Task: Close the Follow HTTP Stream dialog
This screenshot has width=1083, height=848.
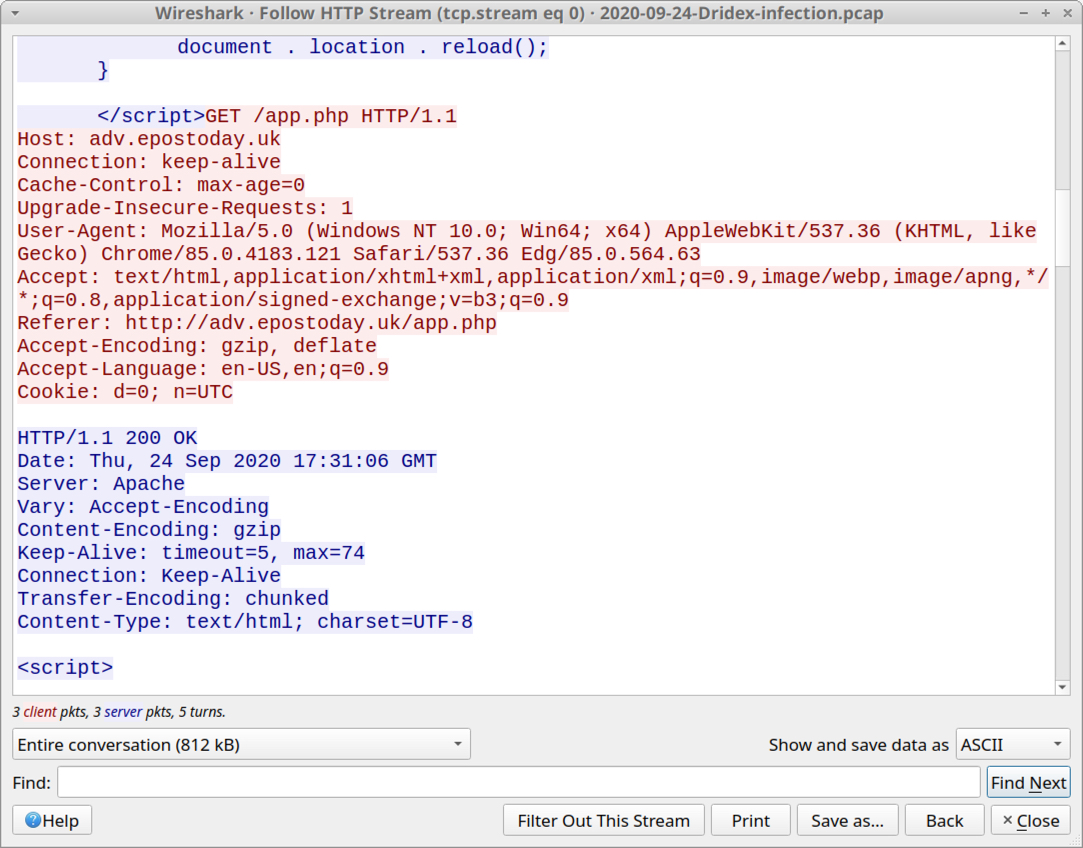Action: pos(1031,820)
